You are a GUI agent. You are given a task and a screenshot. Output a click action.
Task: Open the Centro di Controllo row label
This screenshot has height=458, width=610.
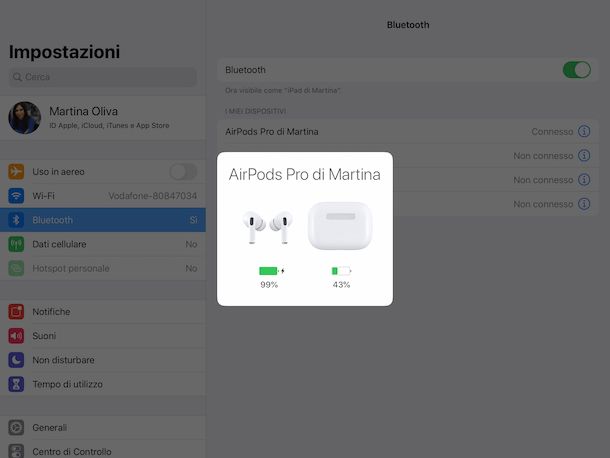click(72, 451)
